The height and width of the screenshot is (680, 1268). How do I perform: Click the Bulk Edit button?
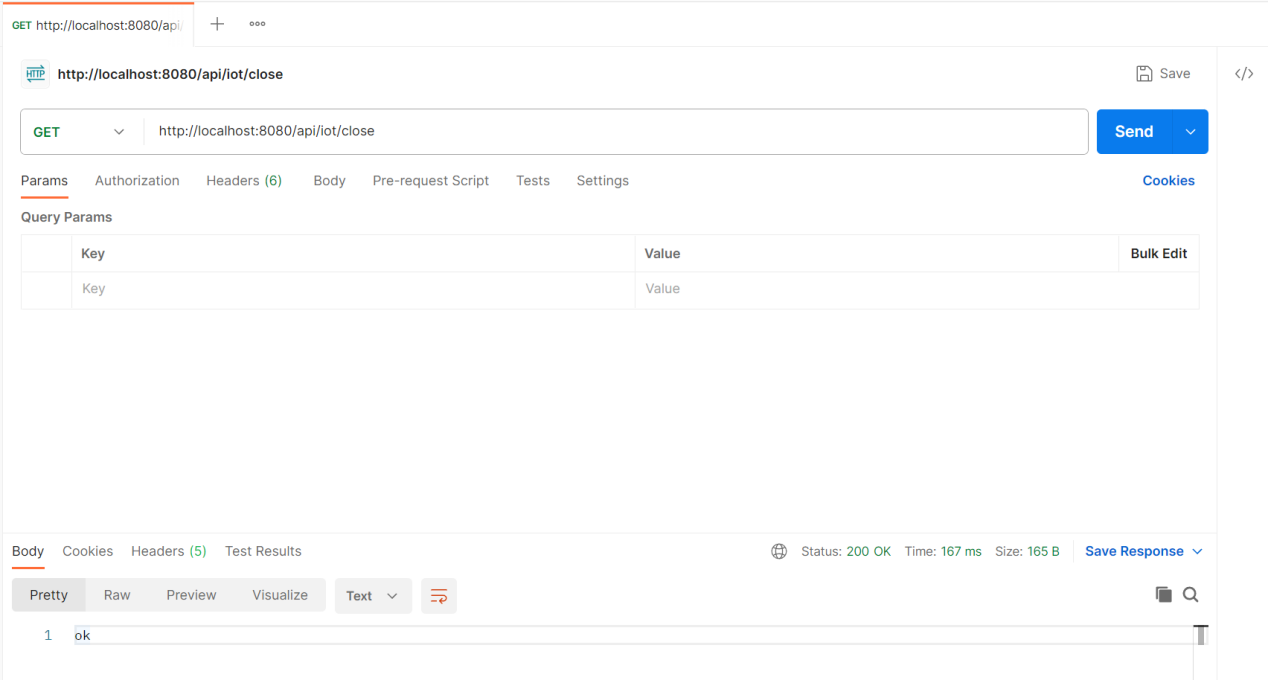[1158, 254]
